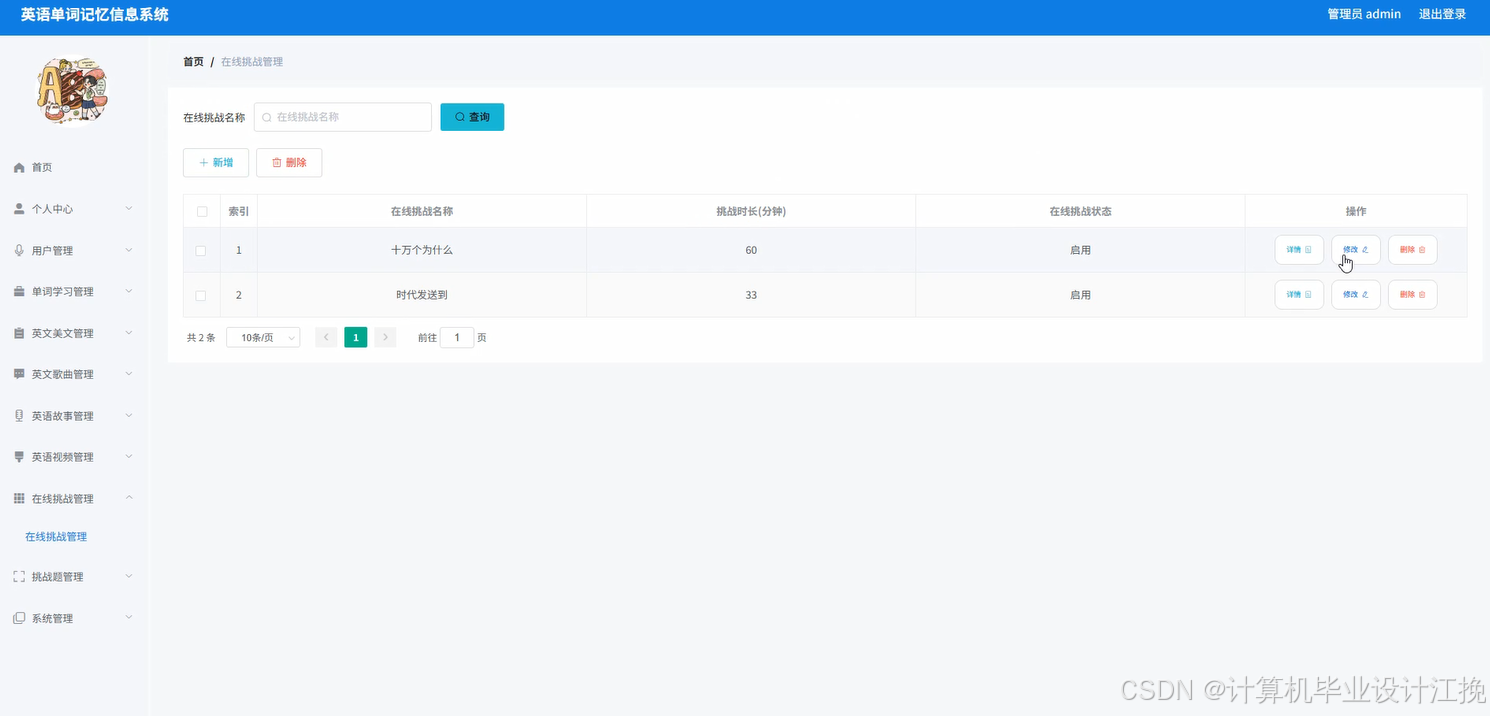Toggle the select-all checkbox in table header

202,212
